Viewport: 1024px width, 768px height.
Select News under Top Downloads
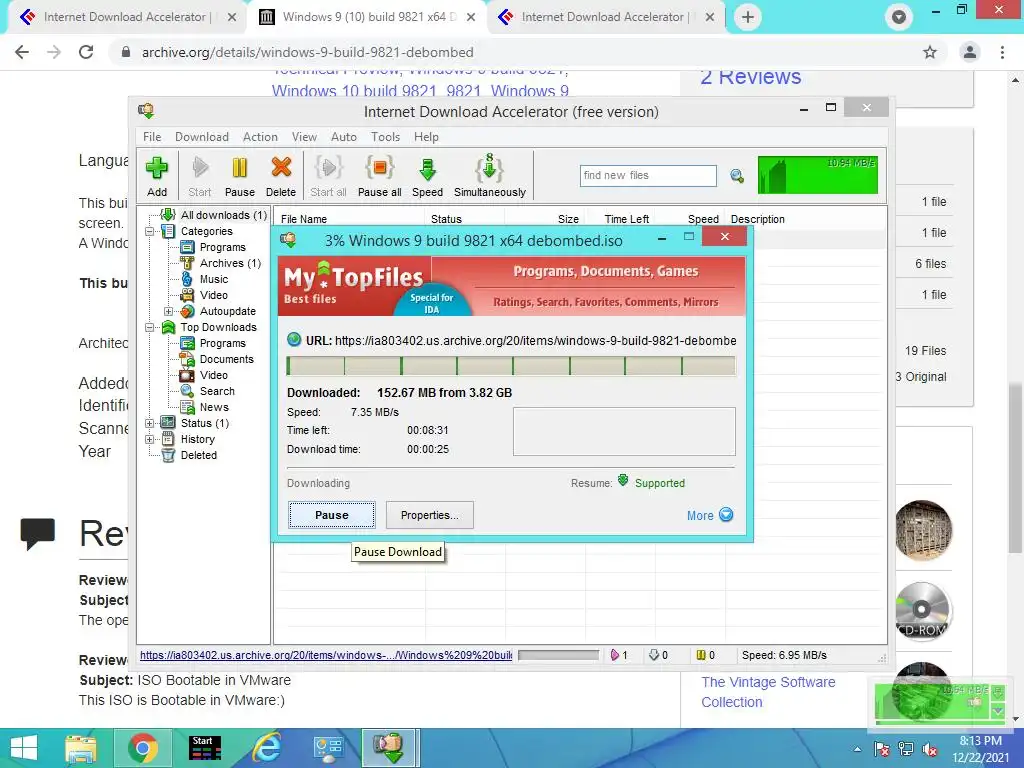214,407
